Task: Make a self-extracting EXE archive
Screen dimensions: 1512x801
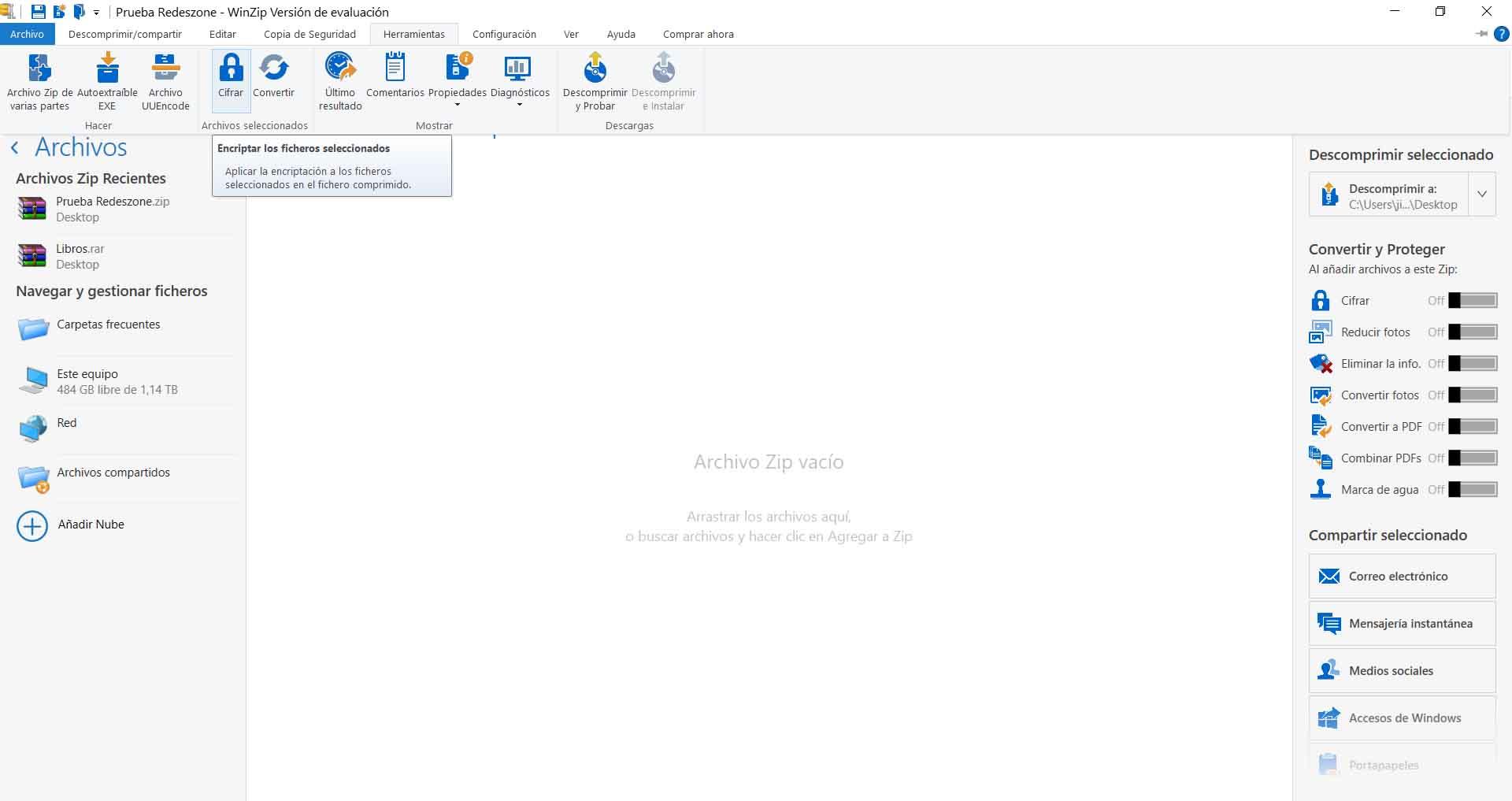Action: tap(107, 82)
